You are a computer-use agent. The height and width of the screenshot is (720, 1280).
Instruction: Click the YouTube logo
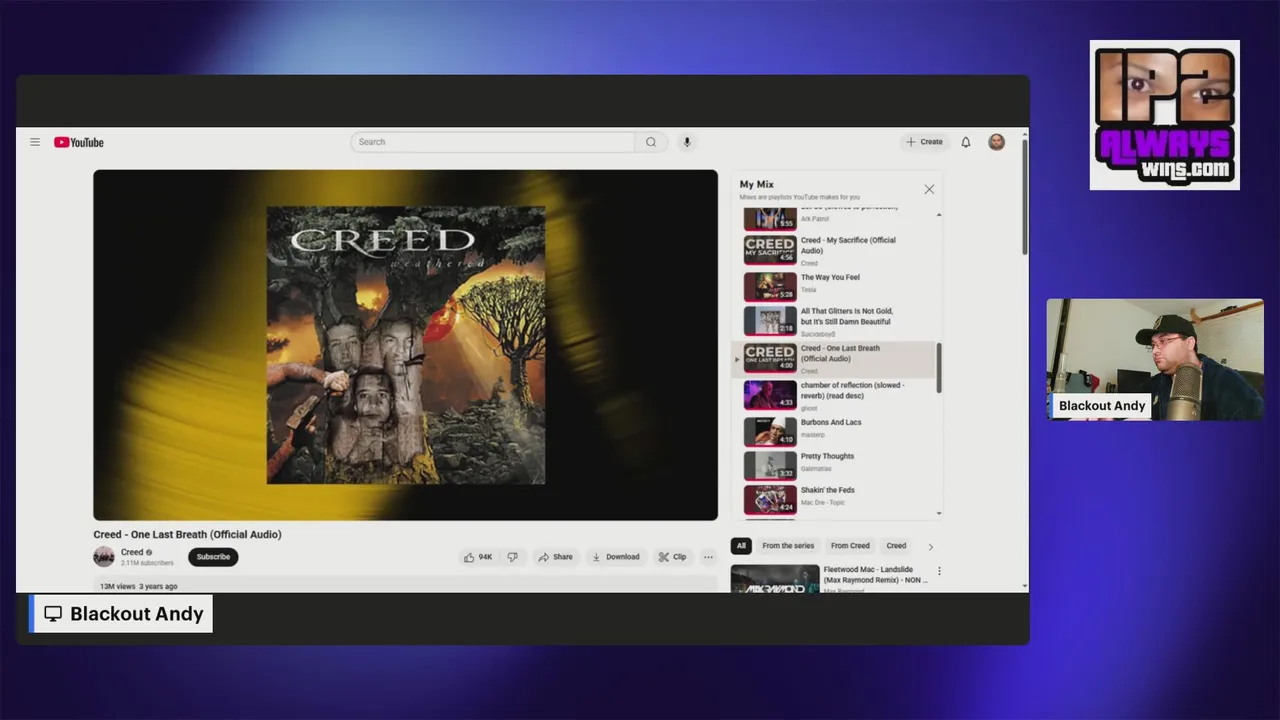pos(79,142)
